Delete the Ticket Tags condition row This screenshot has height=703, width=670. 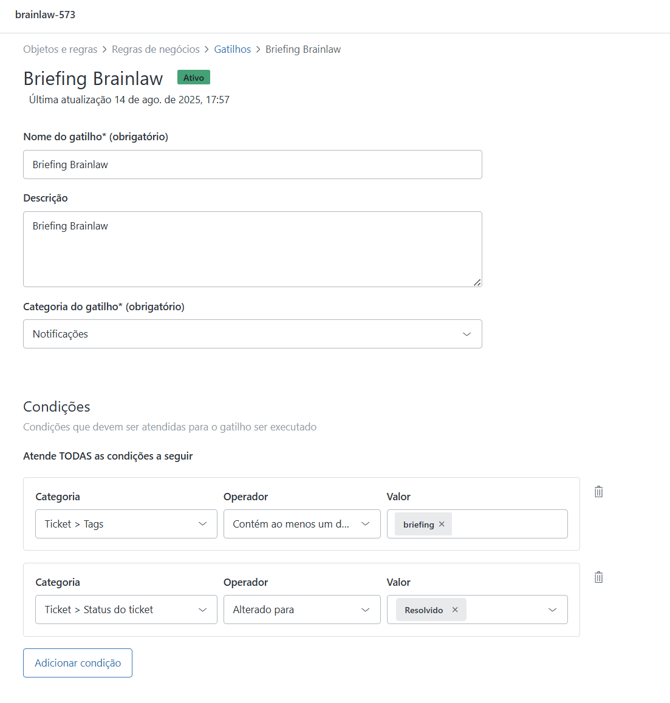tap(598, 492)
